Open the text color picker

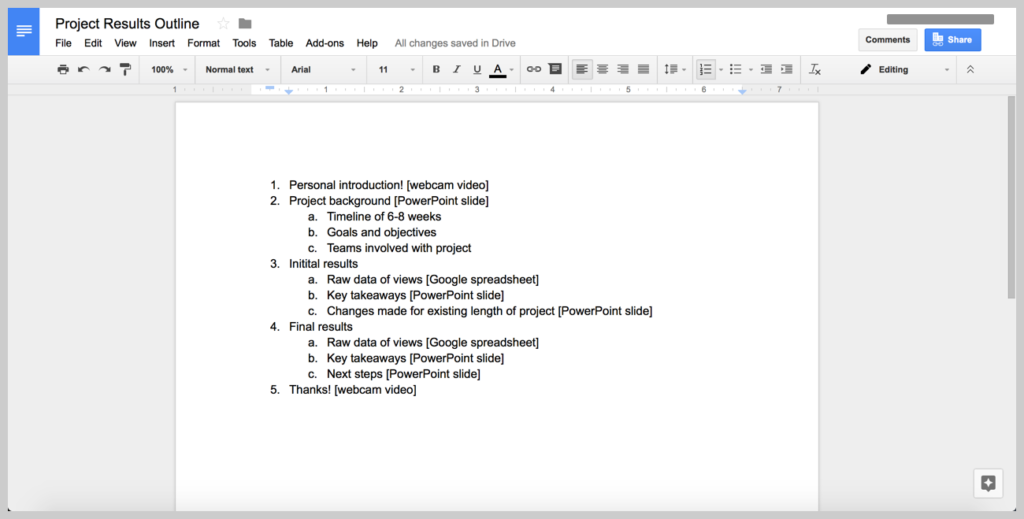pyautogui.click(x=498, y=69)
